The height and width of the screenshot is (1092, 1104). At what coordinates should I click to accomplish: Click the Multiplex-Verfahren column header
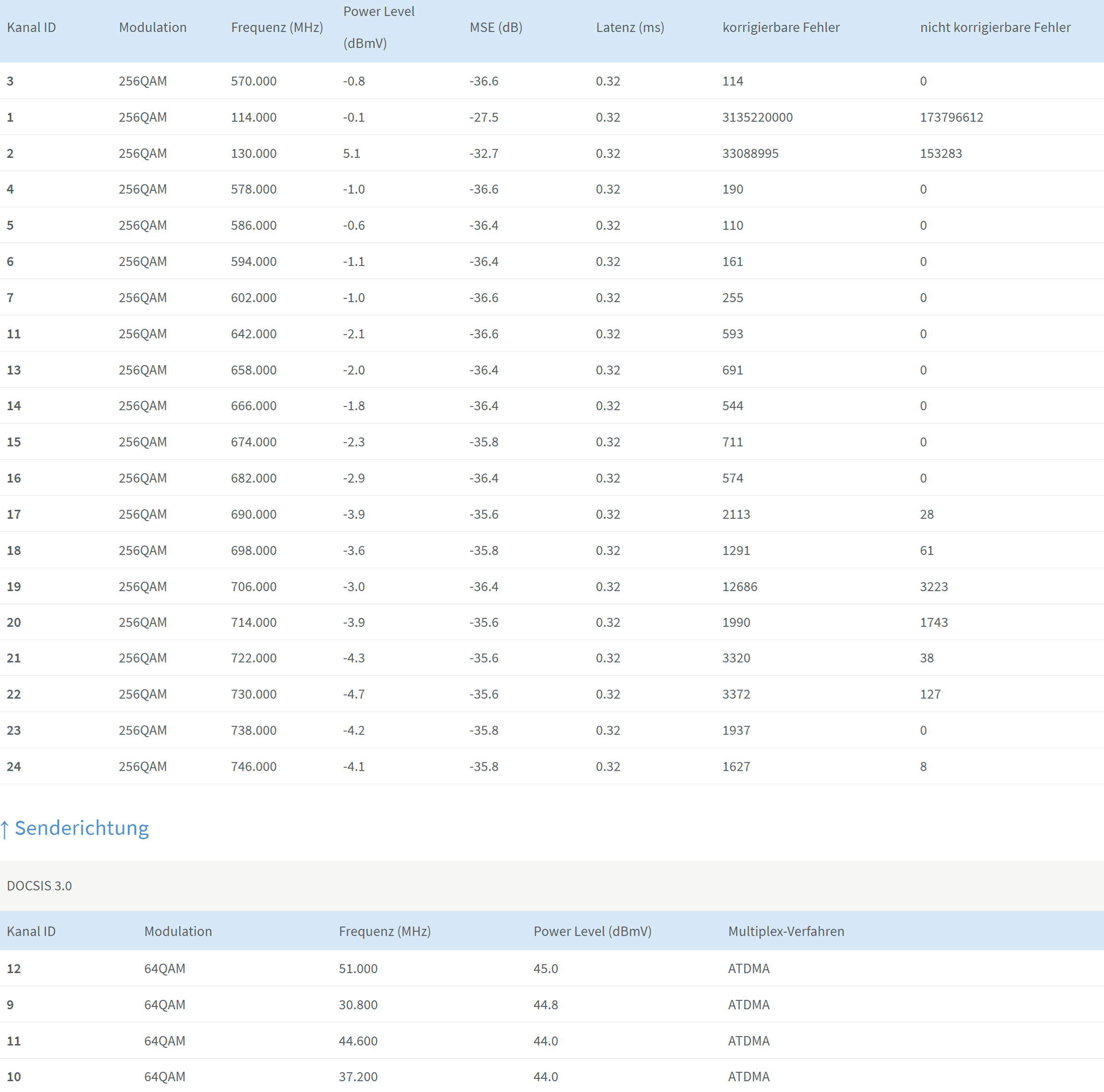point(786,931)
